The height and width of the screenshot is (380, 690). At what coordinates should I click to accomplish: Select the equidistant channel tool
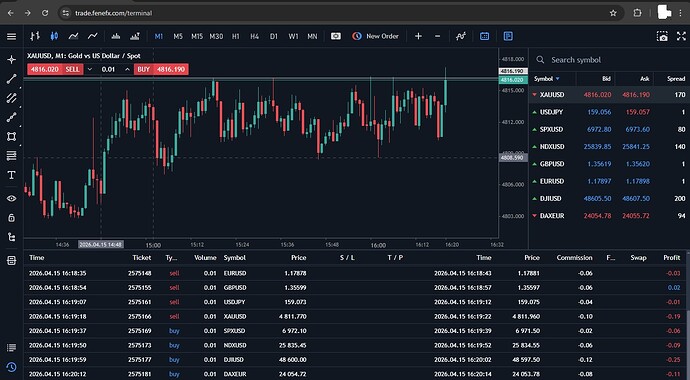point(11,98)
